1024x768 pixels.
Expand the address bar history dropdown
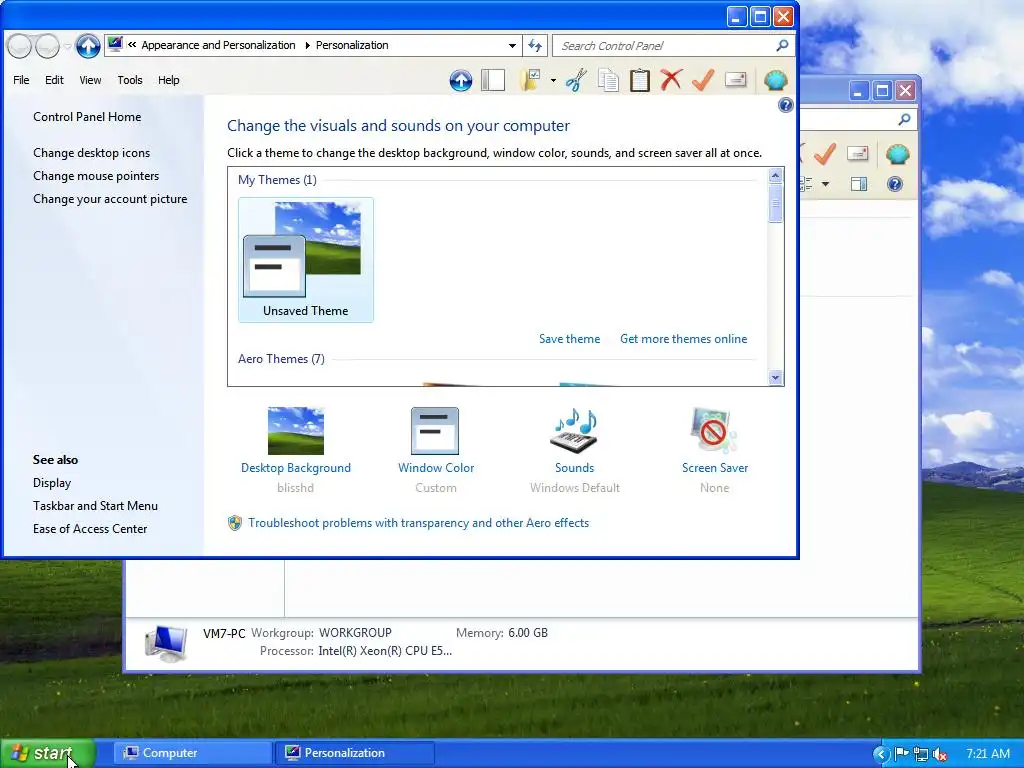pos(512,46)
